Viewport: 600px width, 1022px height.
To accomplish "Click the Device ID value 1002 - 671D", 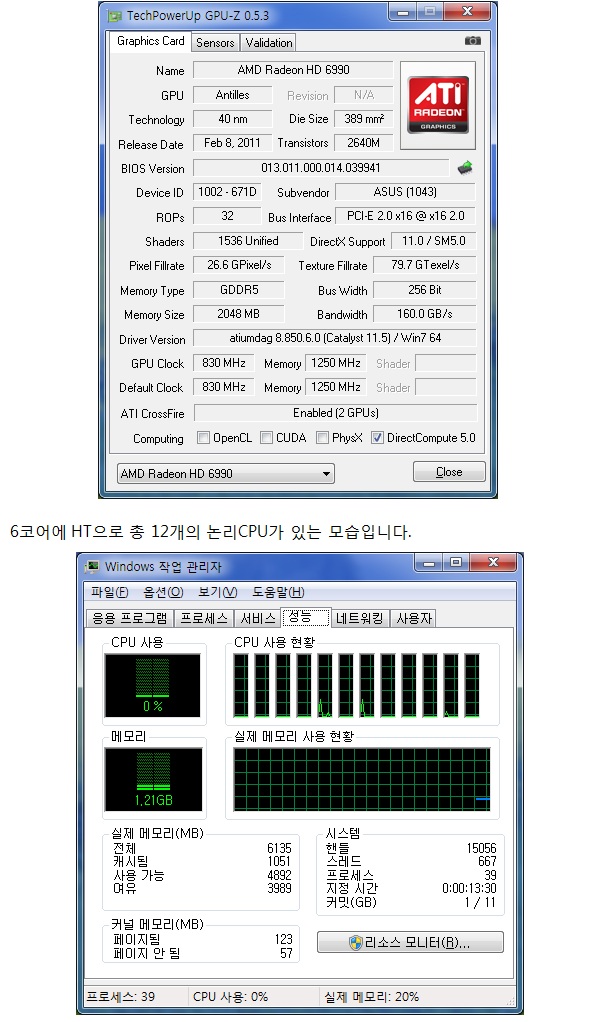I will coord(227,192).
